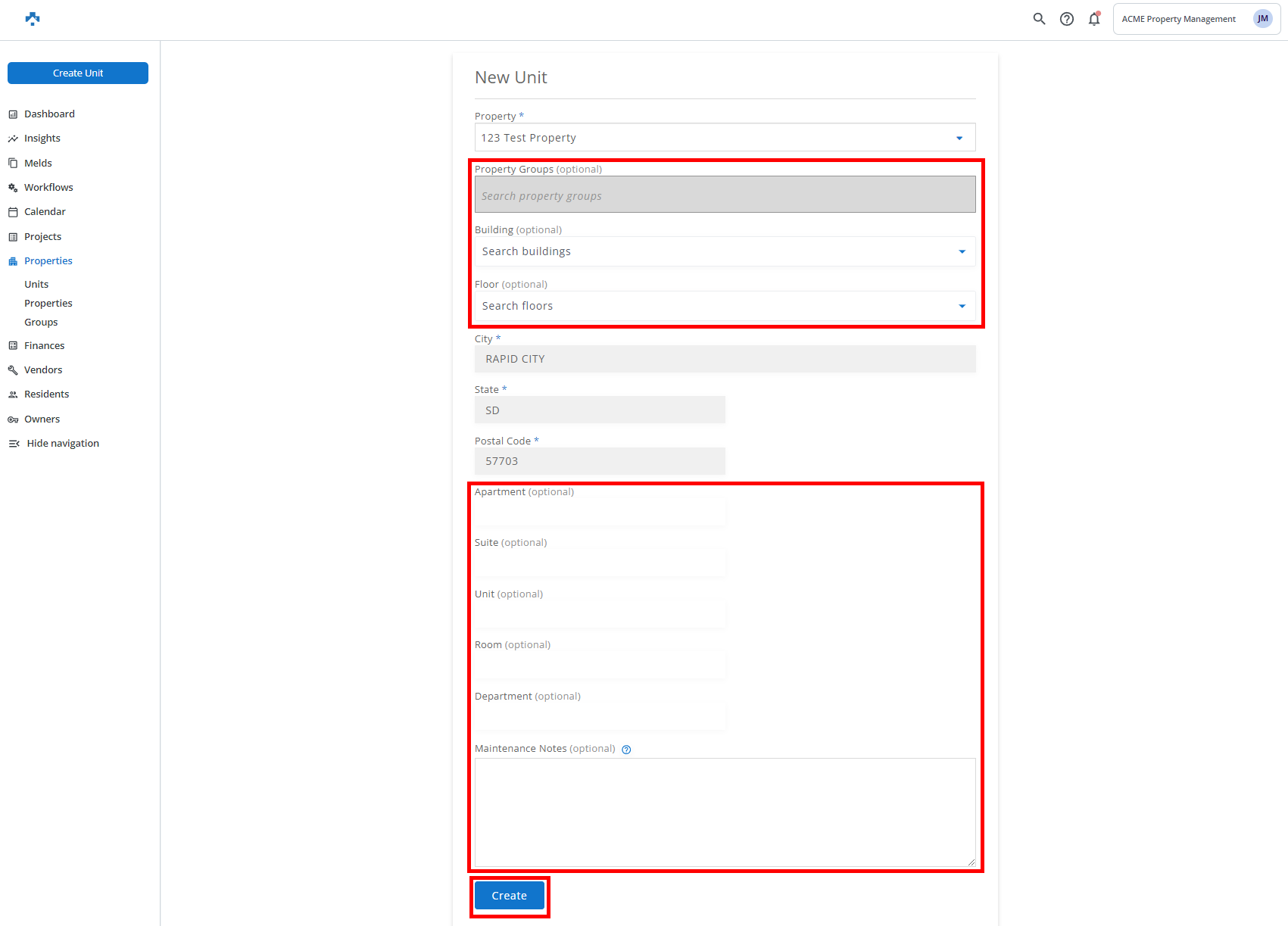The width and height of the screenshot is (1288, 926).
Task: Click the search magnifier icon in header
Action: point(1039,19)
